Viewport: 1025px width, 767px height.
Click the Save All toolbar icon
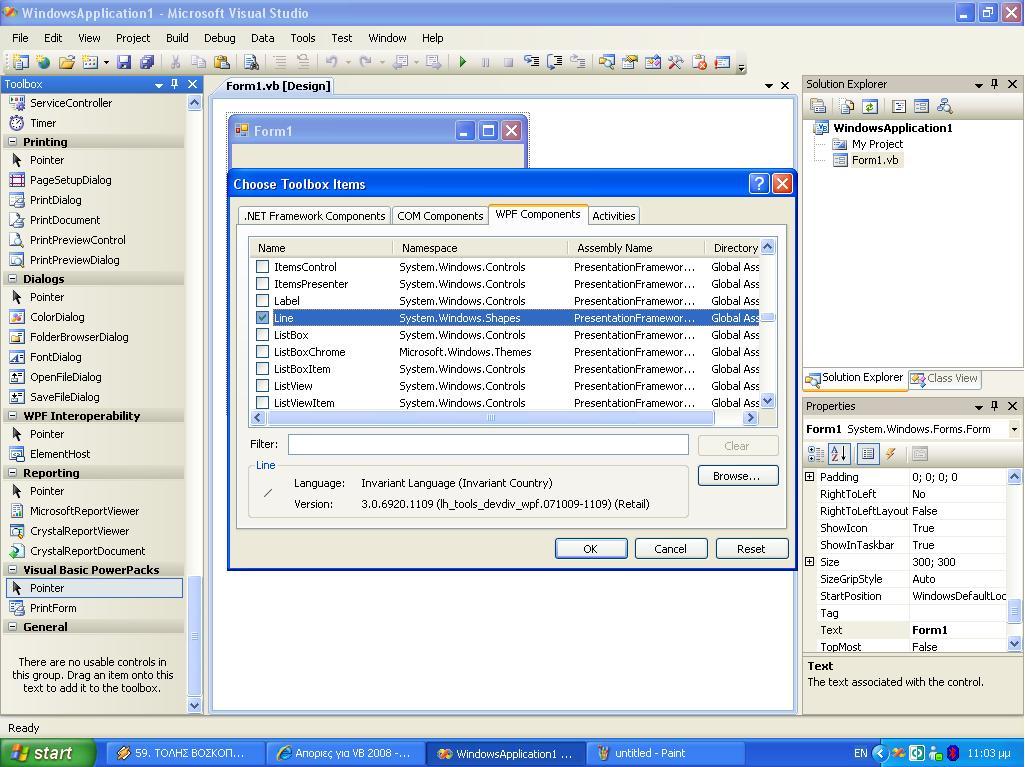(147, 62)
